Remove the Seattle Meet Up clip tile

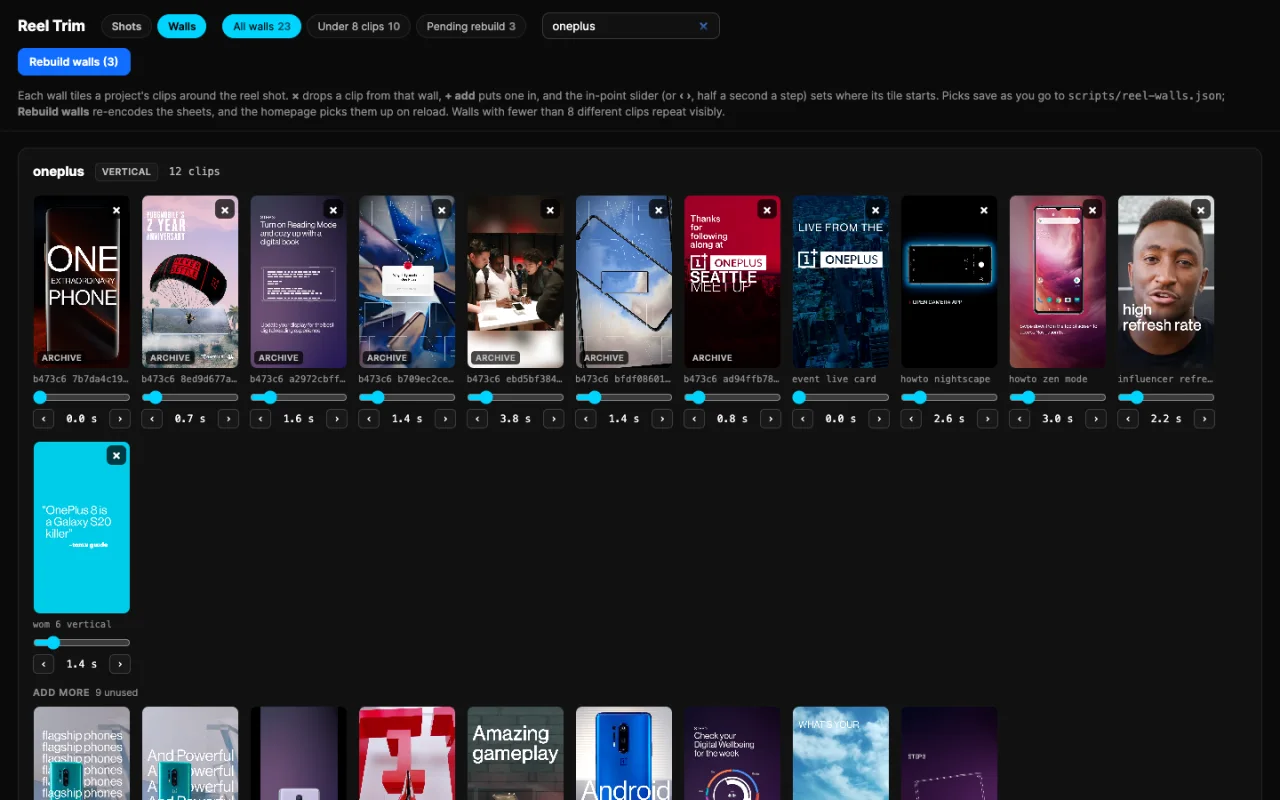tap(767, 210)
